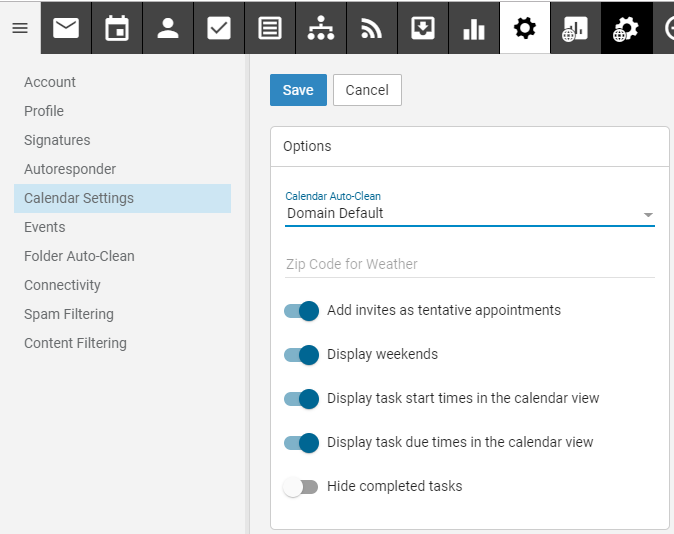Select Folder Auto-Clean in sidebar

[79, 256]
